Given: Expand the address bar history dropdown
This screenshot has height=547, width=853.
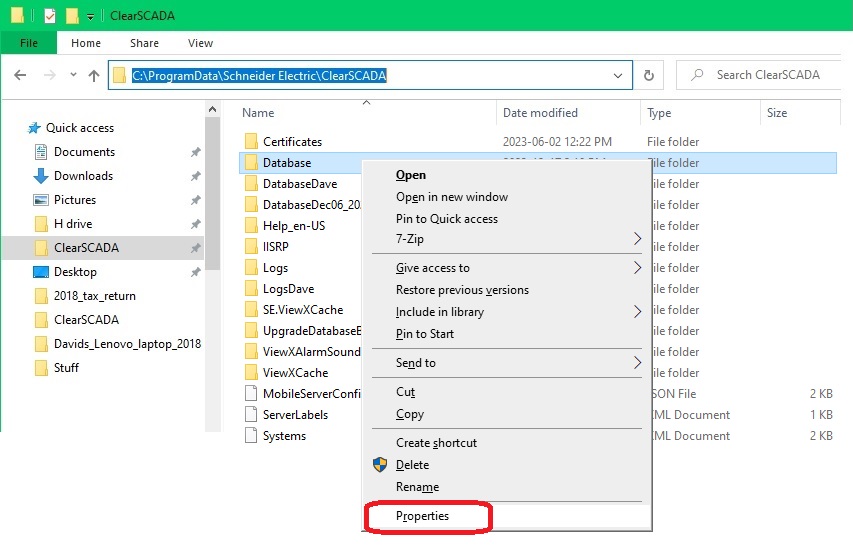Looking at the screenshot, I should (x=618, y=76).
